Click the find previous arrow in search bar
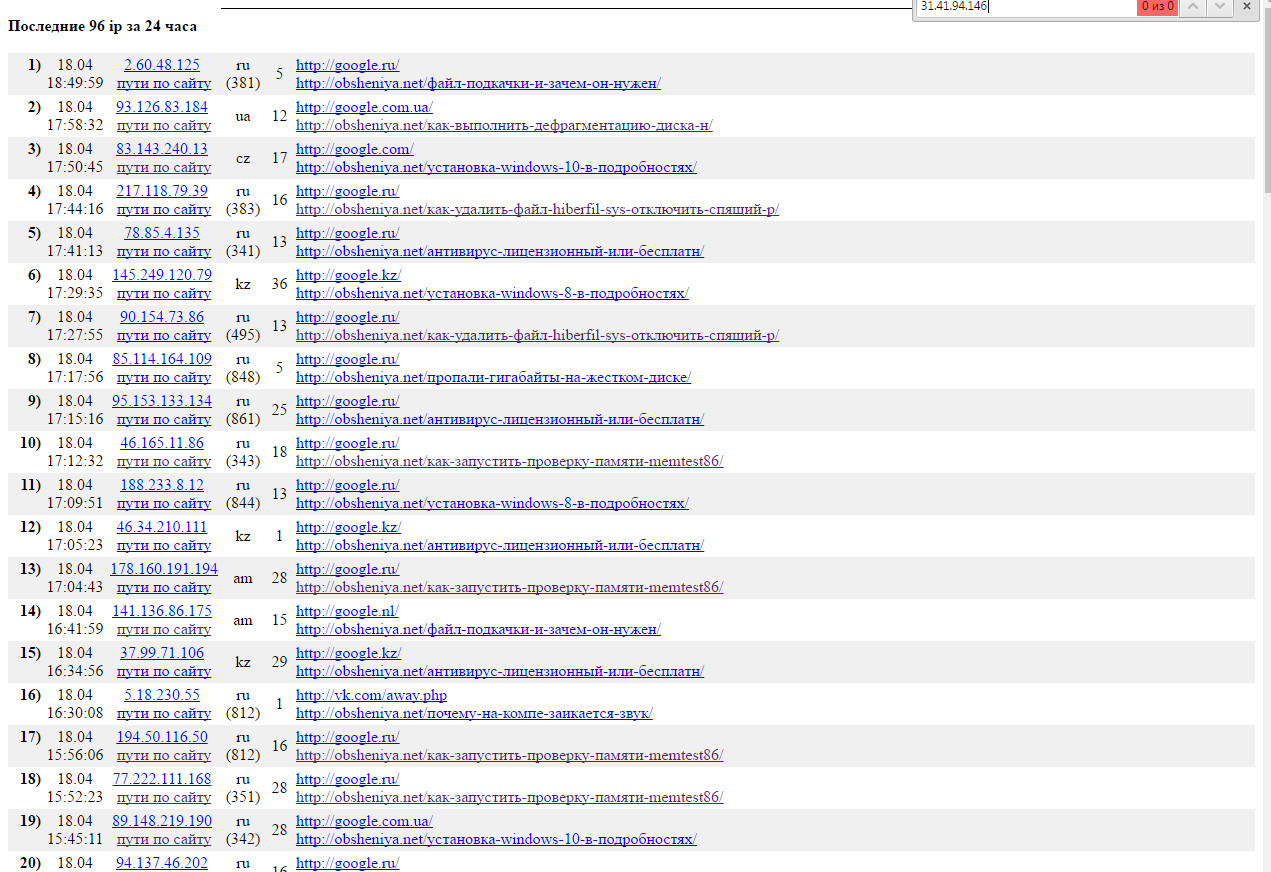This screenshot has width=1271, height=872. (x=1193, y=6)
